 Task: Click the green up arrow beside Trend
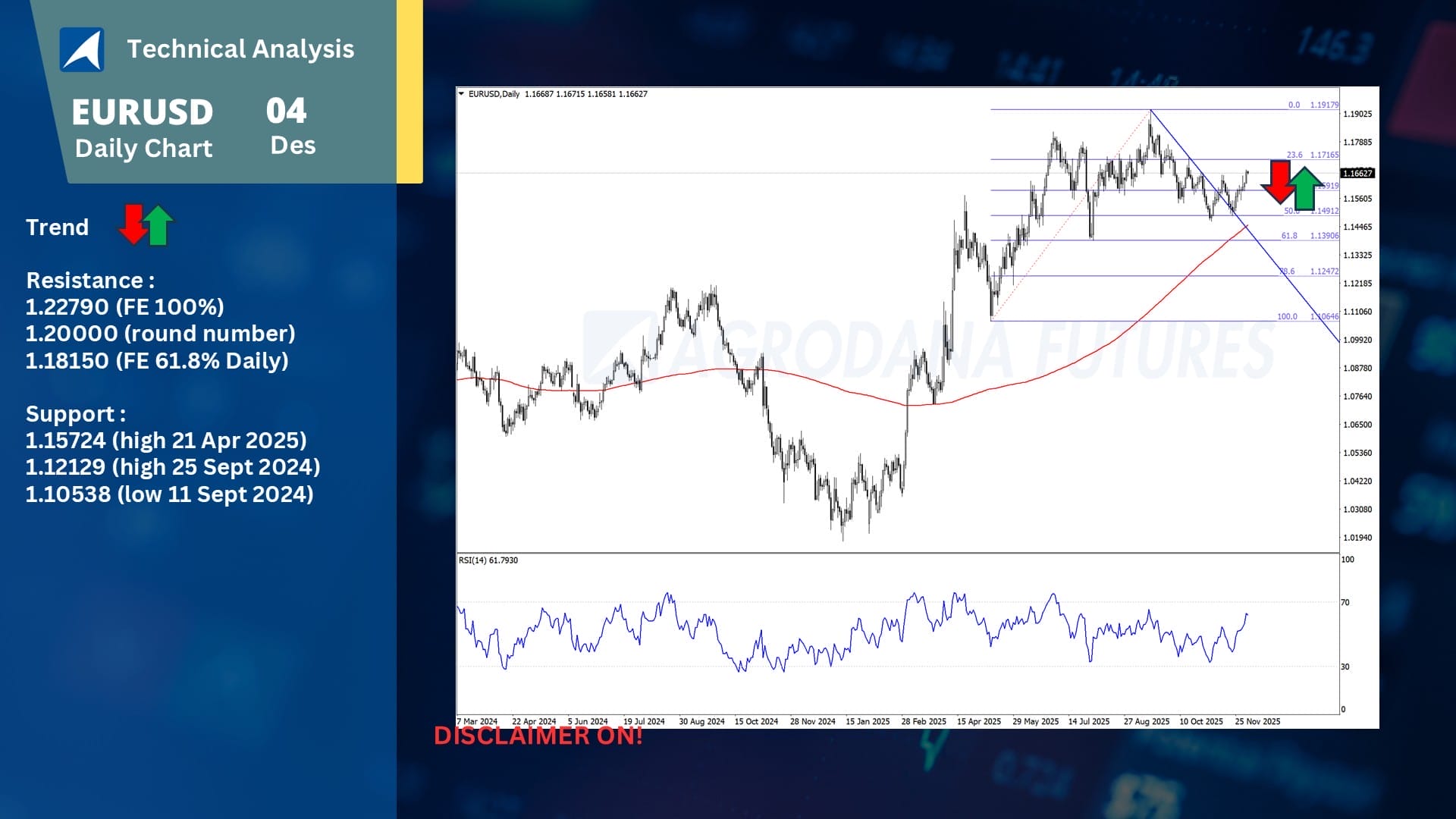pos(158,226)
